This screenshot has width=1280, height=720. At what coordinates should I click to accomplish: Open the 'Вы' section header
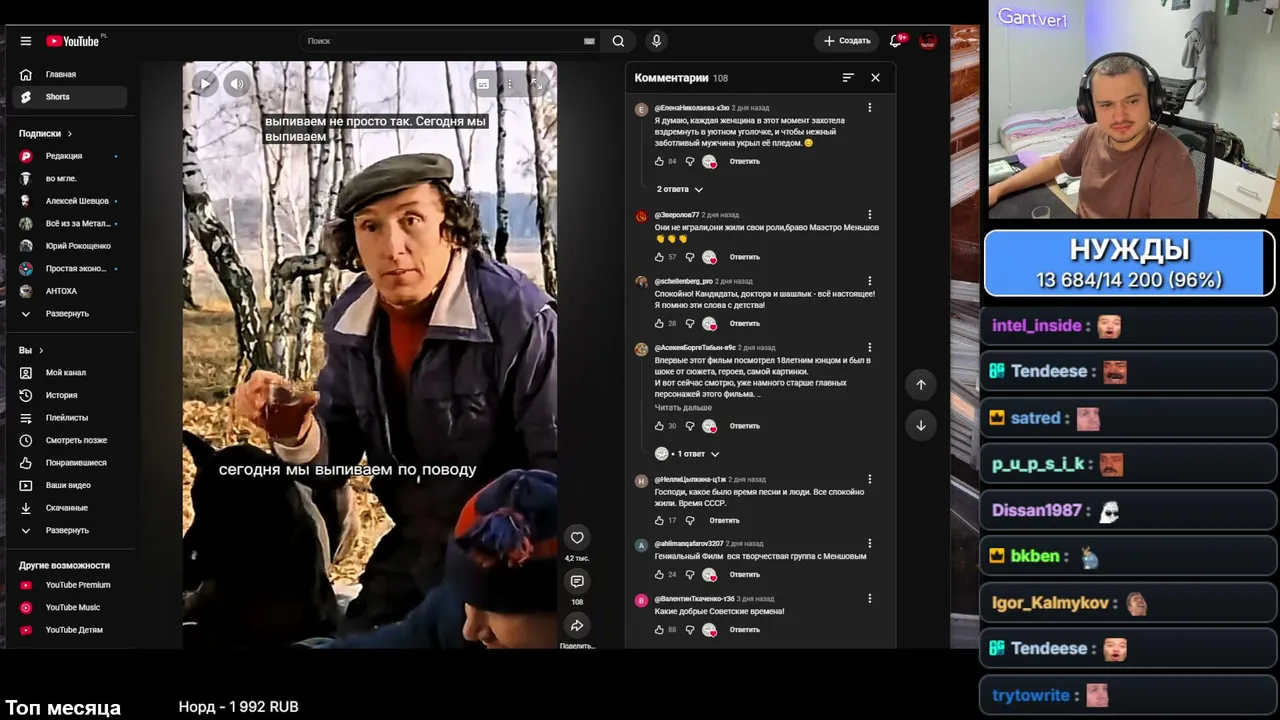(31, 350)
